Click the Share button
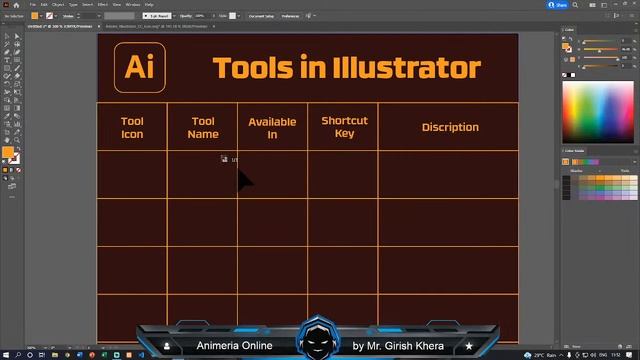 click(557, 5)
